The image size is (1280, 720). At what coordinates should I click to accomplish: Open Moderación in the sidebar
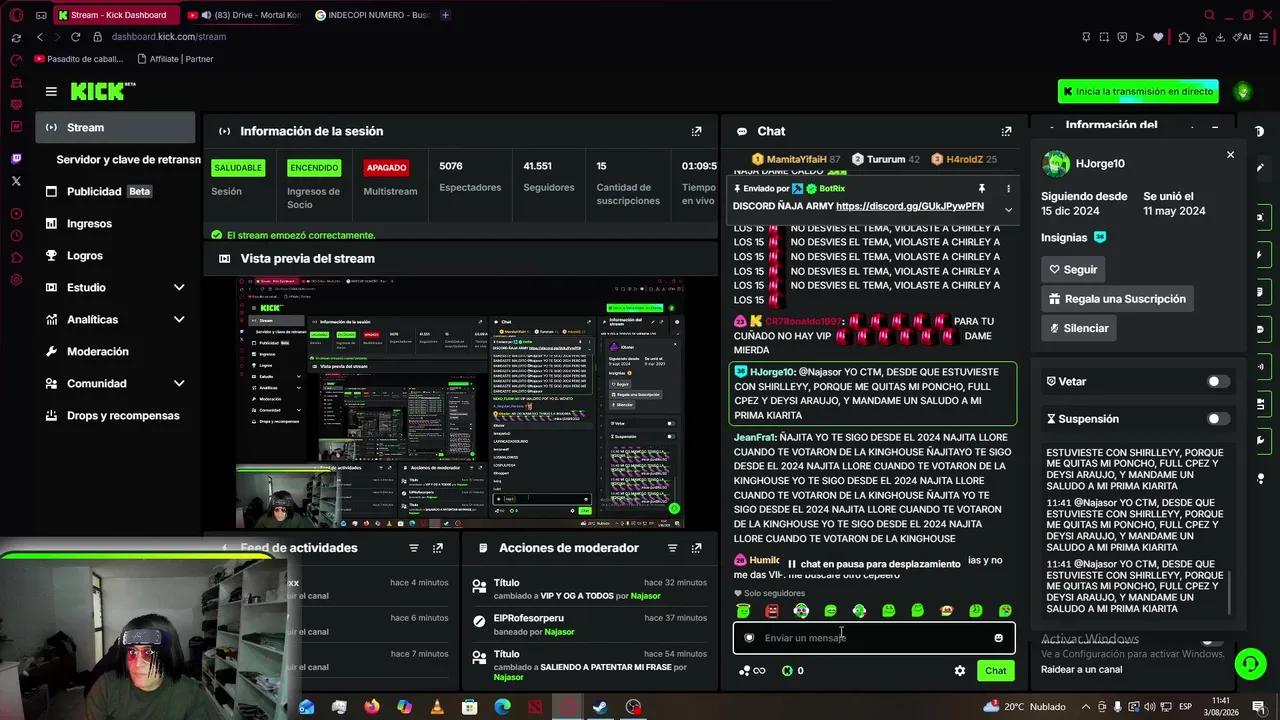pos(116,351)
